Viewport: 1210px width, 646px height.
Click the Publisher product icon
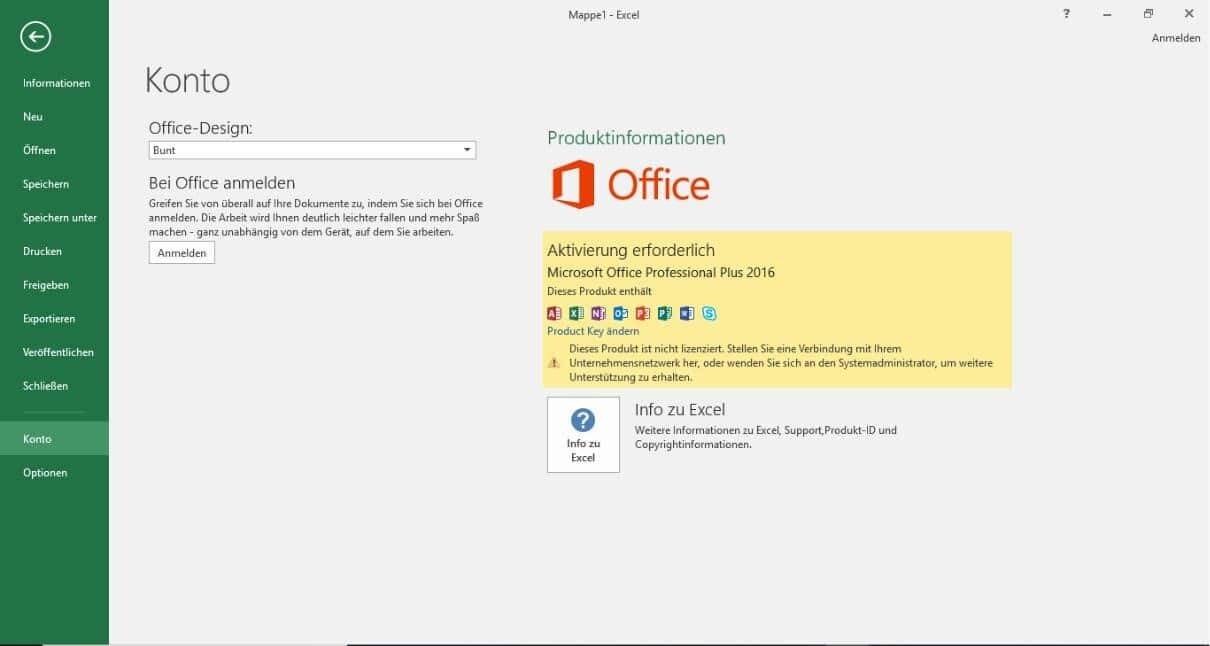[x=664, y=313]
